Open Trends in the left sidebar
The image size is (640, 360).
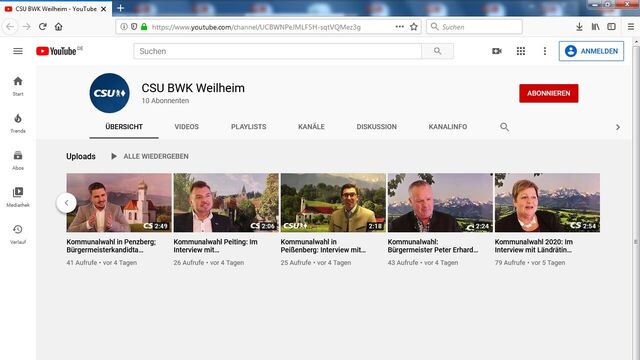(x=18, y=123)
